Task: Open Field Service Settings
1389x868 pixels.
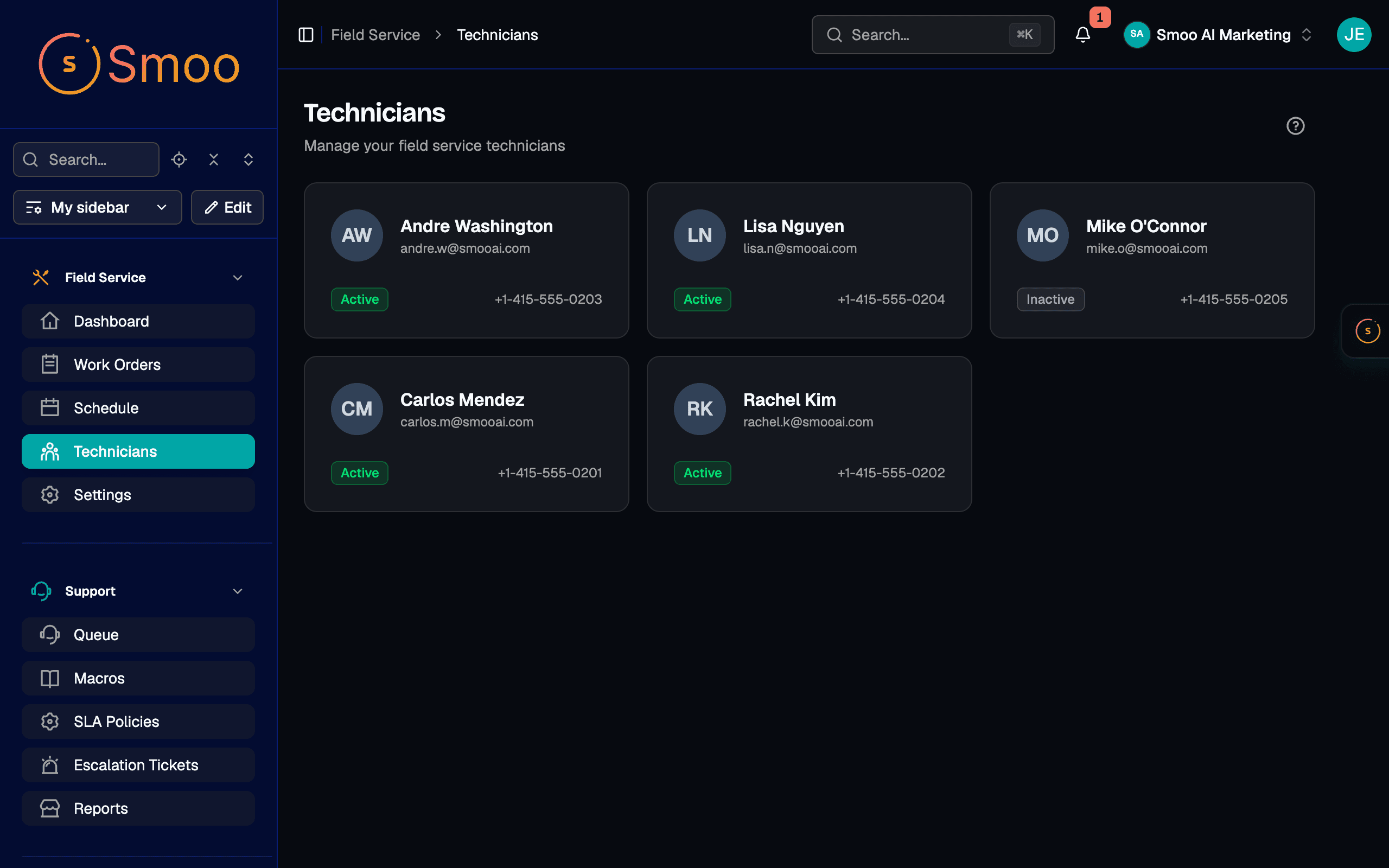Action: point(138,495)
